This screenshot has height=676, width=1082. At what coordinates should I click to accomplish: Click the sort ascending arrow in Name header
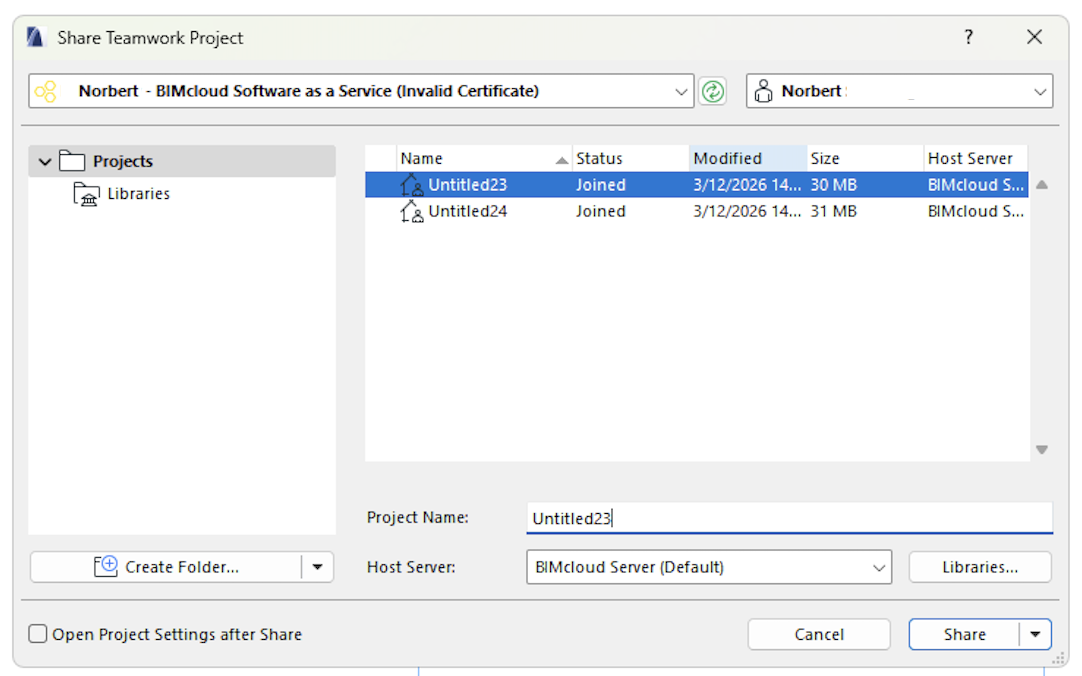click(562, 161)
